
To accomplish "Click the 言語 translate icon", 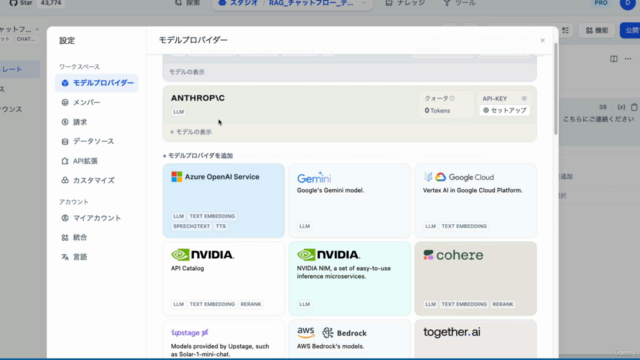I will click(65, 257).
